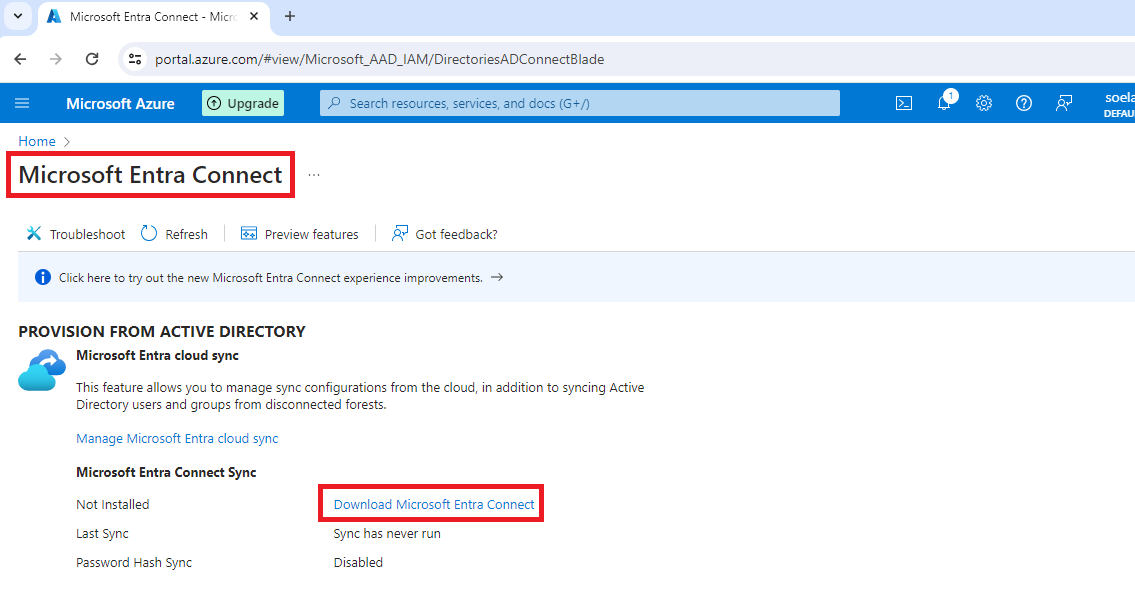Click the Microsoft Azure home logo text
The height and width of the screenshot is (606, 1135).
point(120,104)
